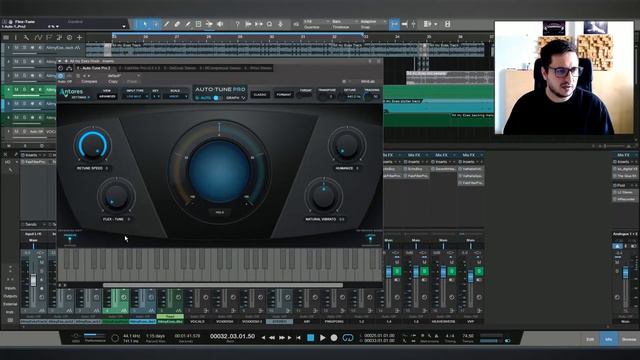Viewport: 640px width, 360px height.
Task: Switch the Auto/Graph mode toggle in Auto-Tune
Action: pyautogui.click(x=216, y=98)
